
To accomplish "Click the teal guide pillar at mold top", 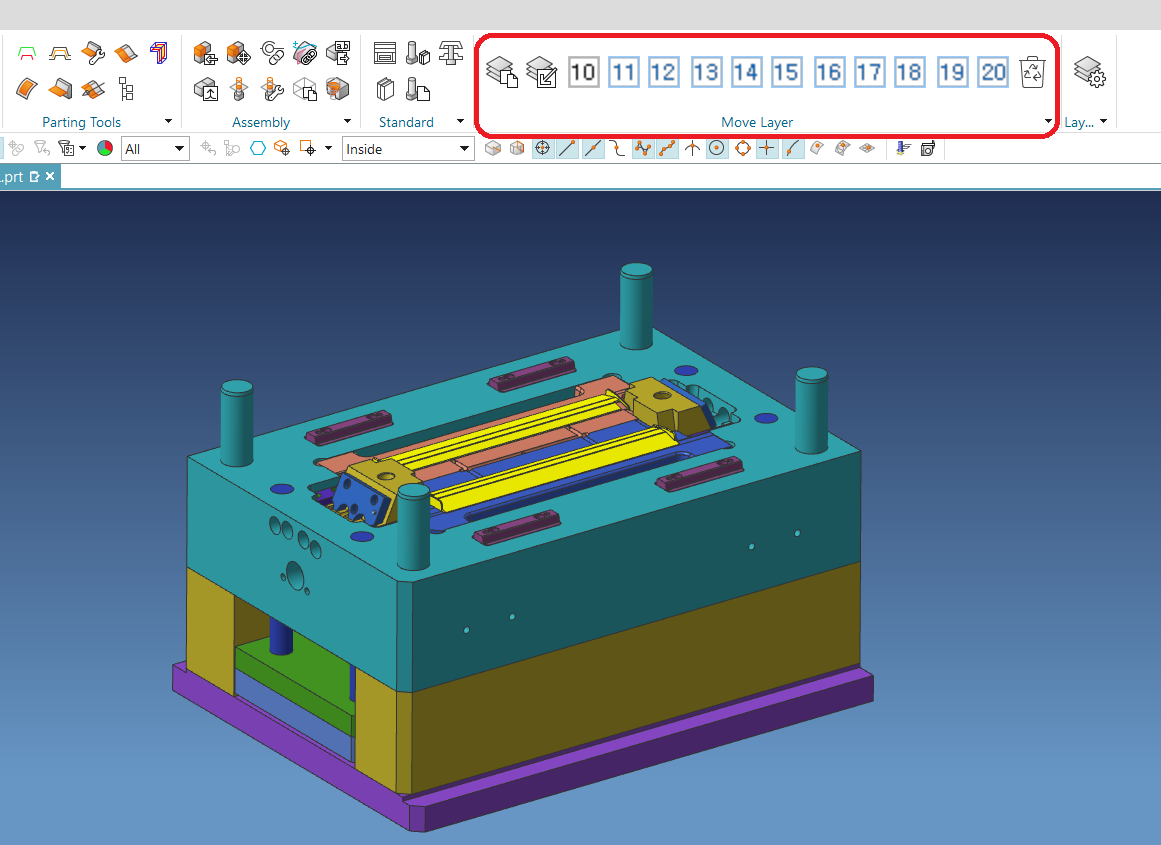I will 636,305.
